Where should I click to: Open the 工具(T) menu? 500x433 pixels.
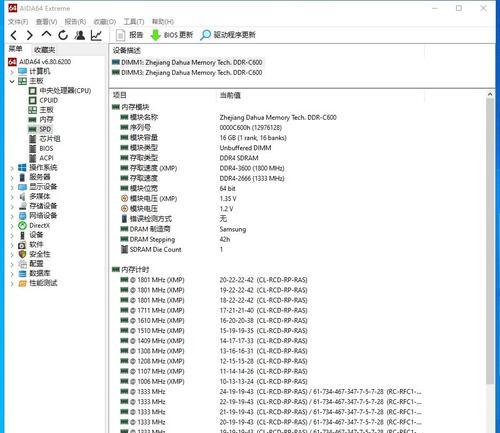134,22
